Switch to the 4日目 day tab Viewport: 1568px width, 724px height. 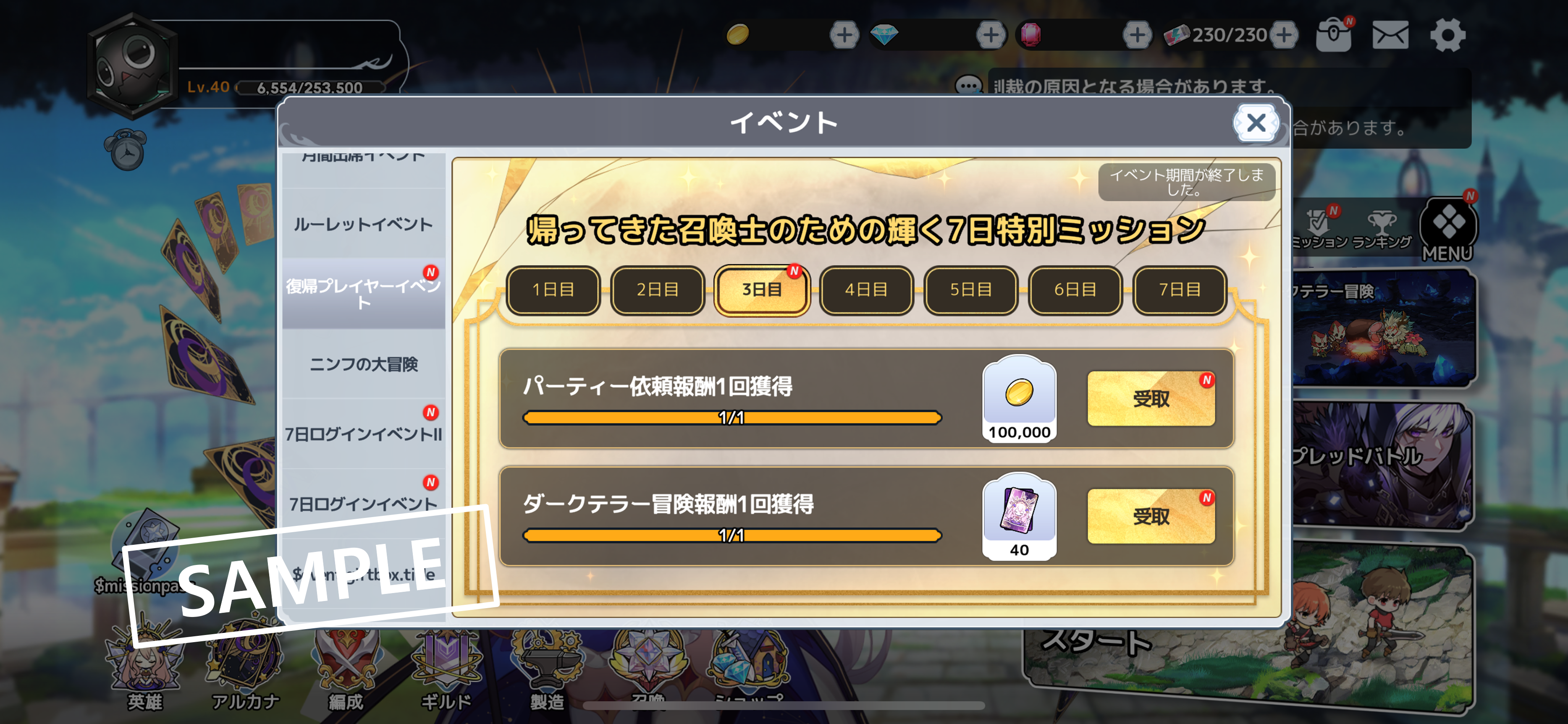pos(865,290)
